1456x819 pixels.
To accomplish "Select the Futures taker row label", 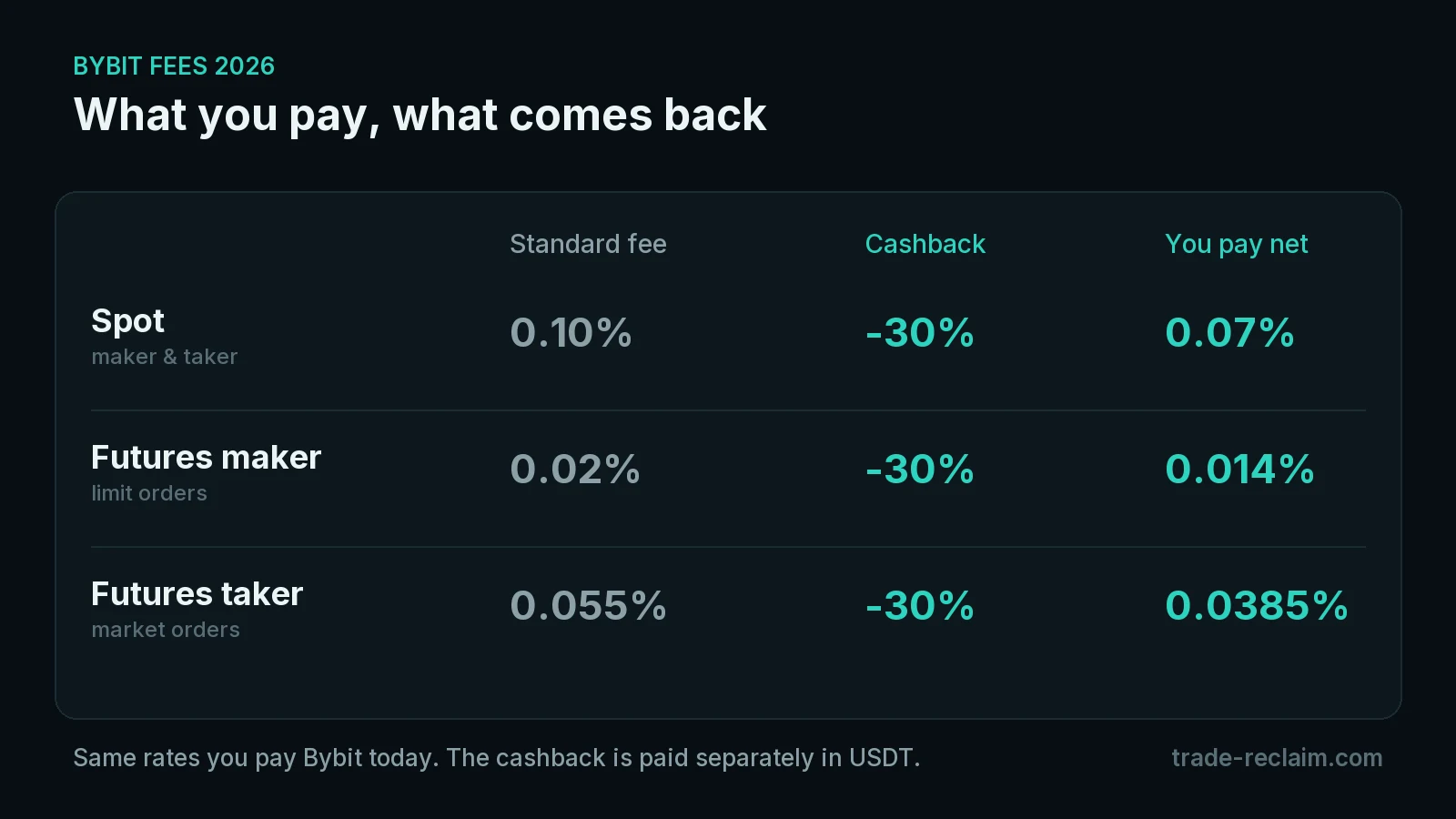I will point(197,594).
